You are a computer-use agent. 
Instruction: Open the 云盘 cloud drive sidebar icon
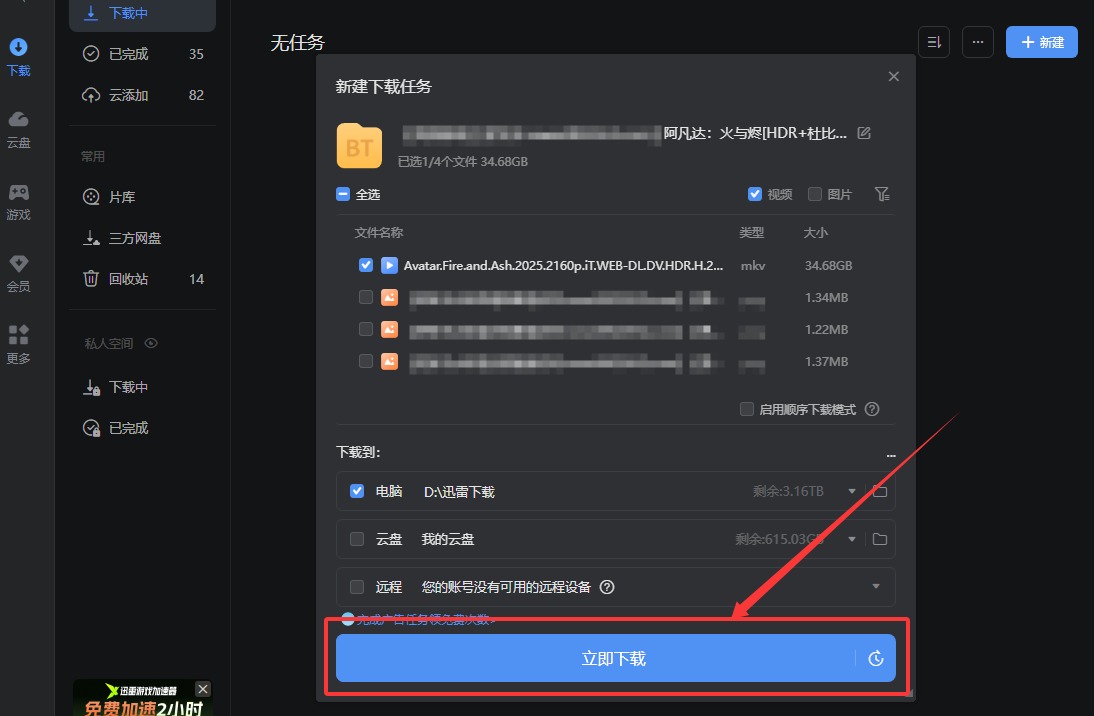(18, 129)
